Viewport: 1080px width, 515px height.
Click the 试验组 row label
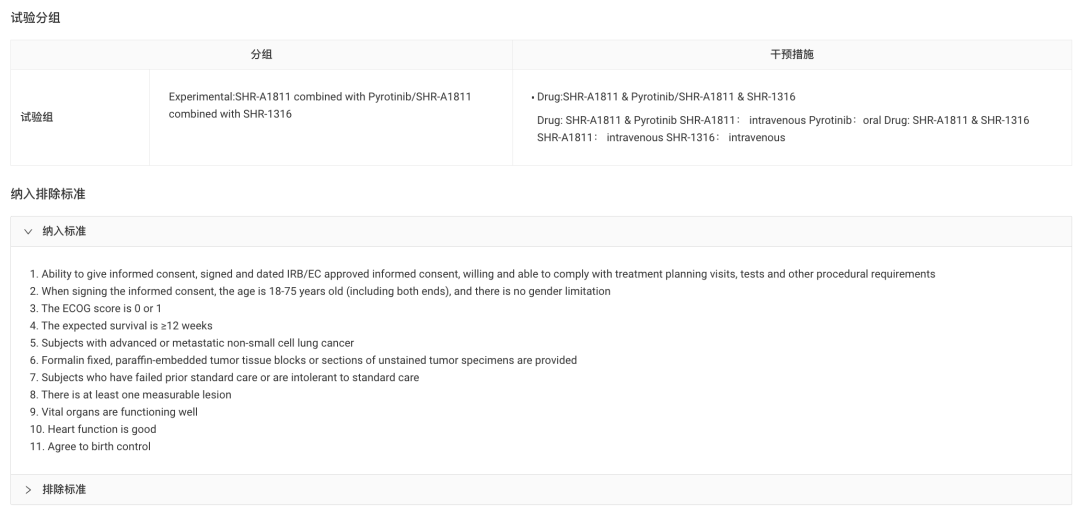(x=37, y=117)
